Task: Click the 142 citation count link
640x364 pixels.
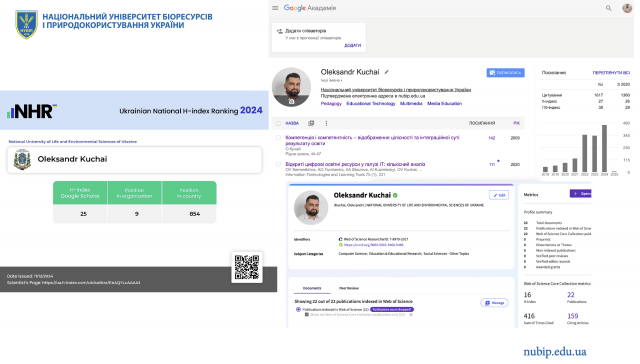Action: coord(491,138)
